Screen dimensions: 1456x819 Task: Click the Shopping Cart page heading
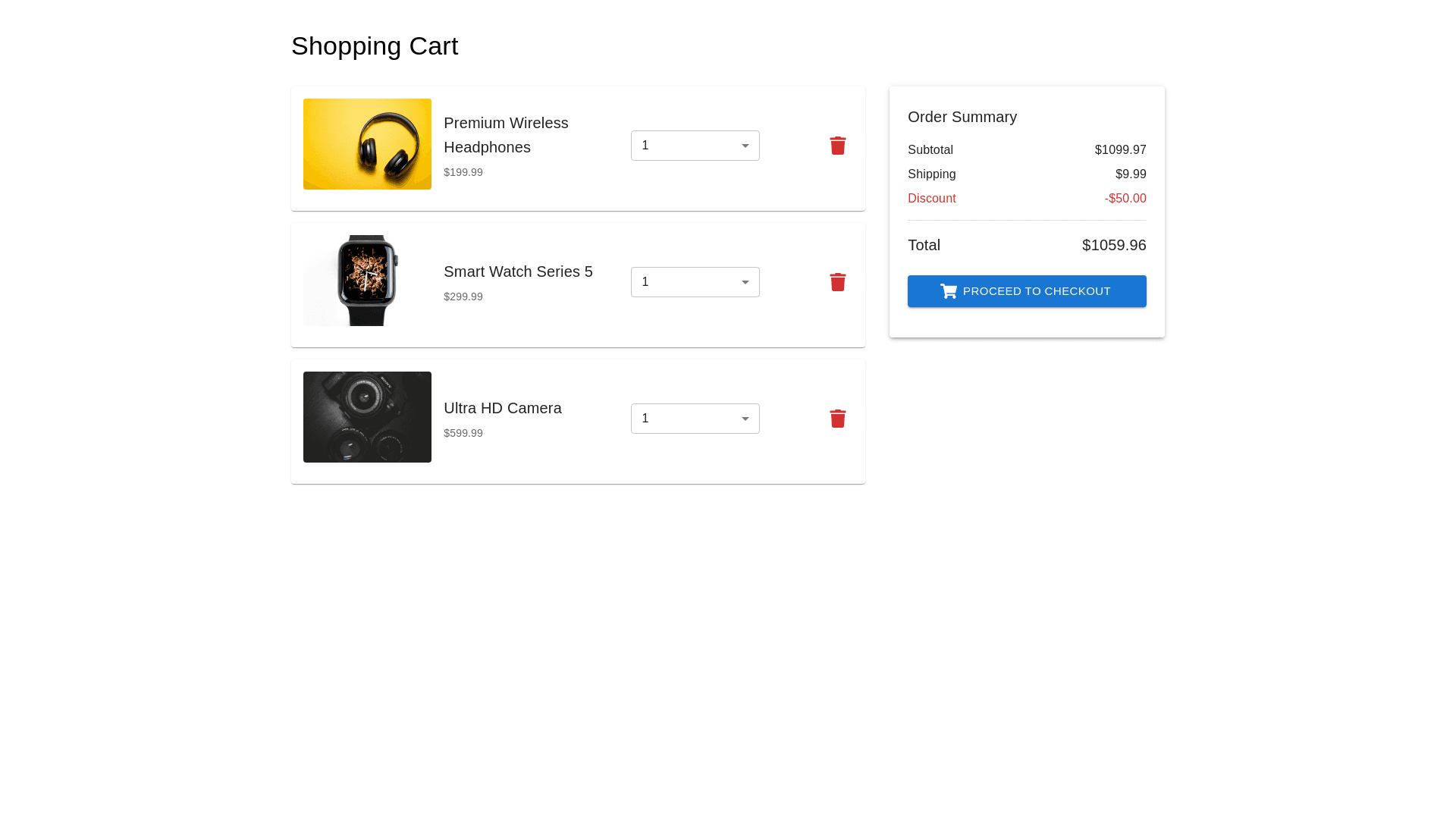coord(375,46)
